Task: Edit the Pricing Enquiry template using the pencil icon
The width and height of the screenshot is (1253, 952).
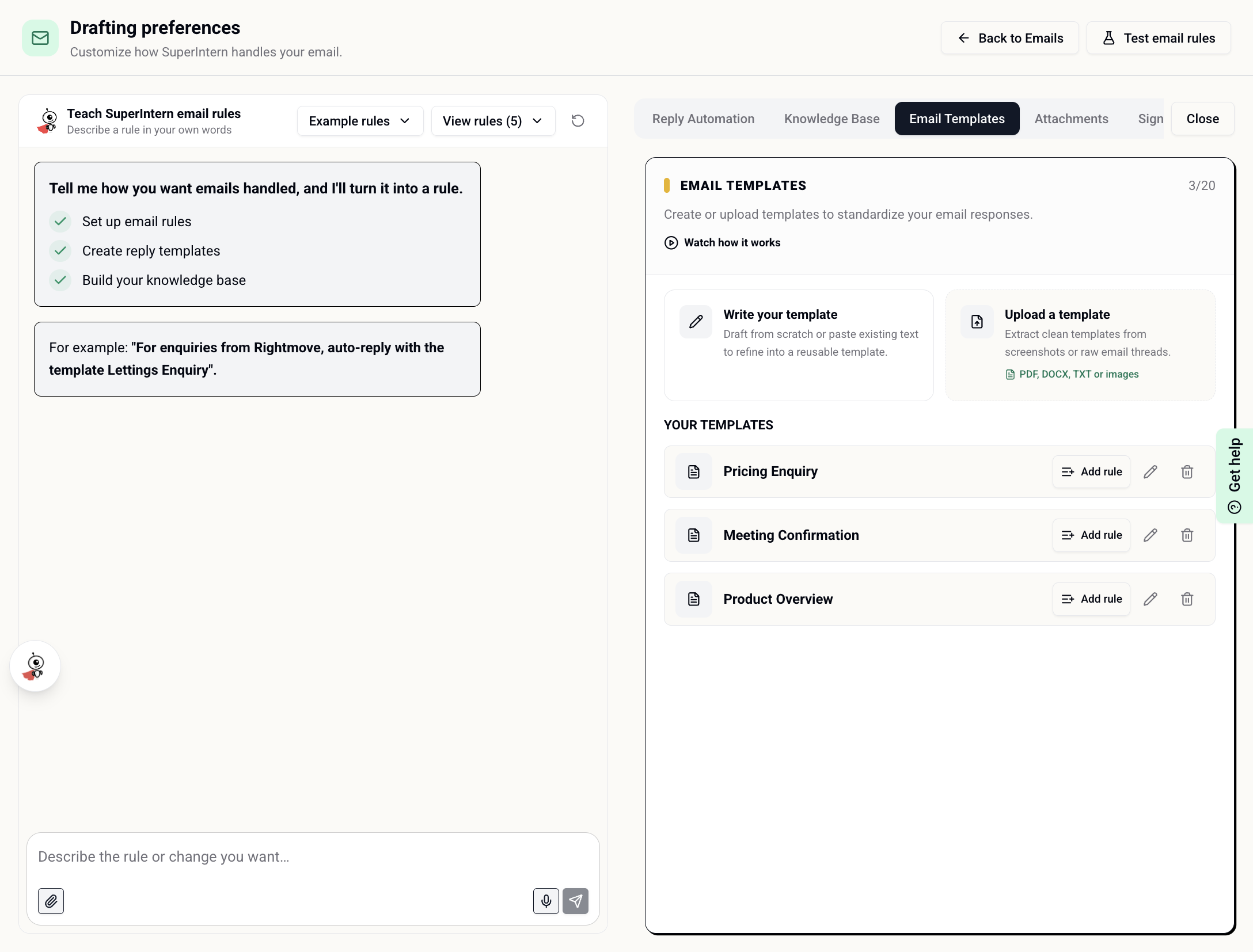Action: point(1151,472)
